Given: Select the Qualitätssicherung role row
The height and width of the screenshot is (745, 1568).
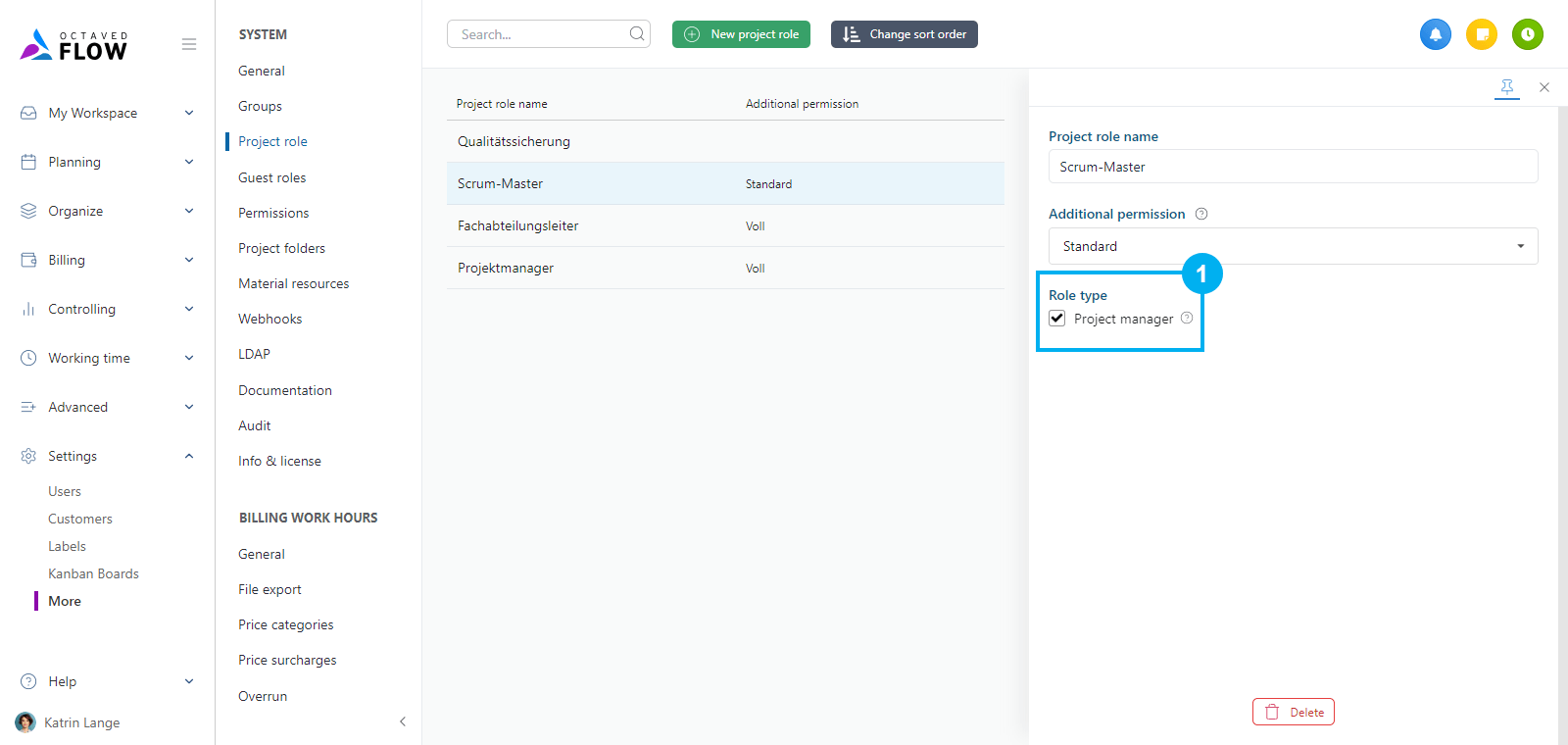Looking at the screenshot, I should coord(725,141).
